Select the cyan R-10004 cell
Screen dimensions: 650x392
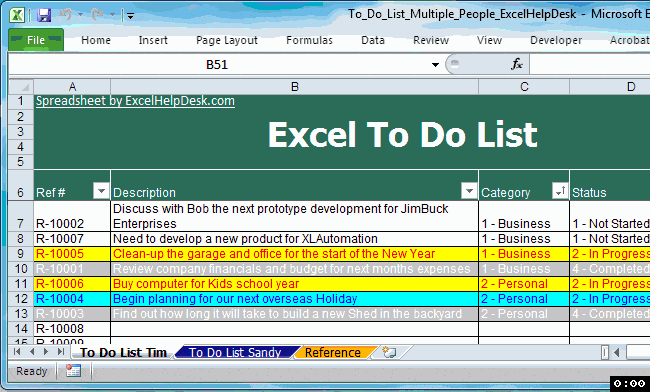(x=72, y=299)
